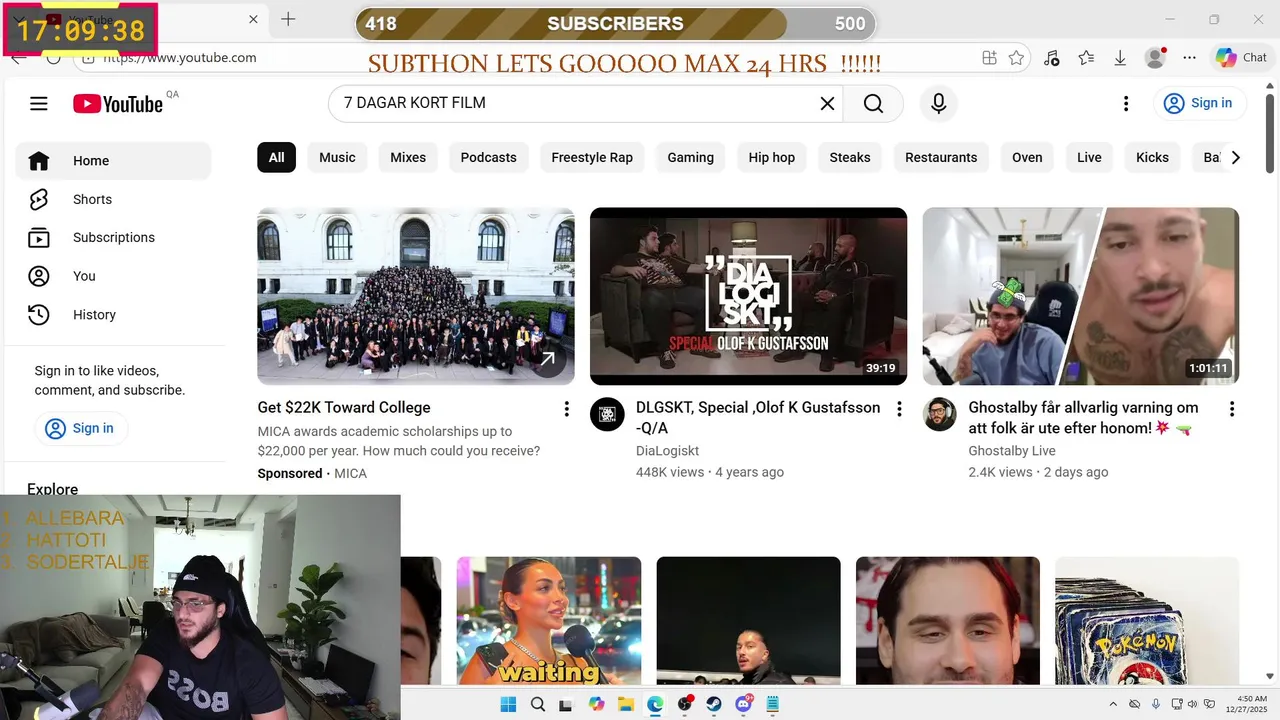Open the Get $22K Toward College title

[344, 408]
